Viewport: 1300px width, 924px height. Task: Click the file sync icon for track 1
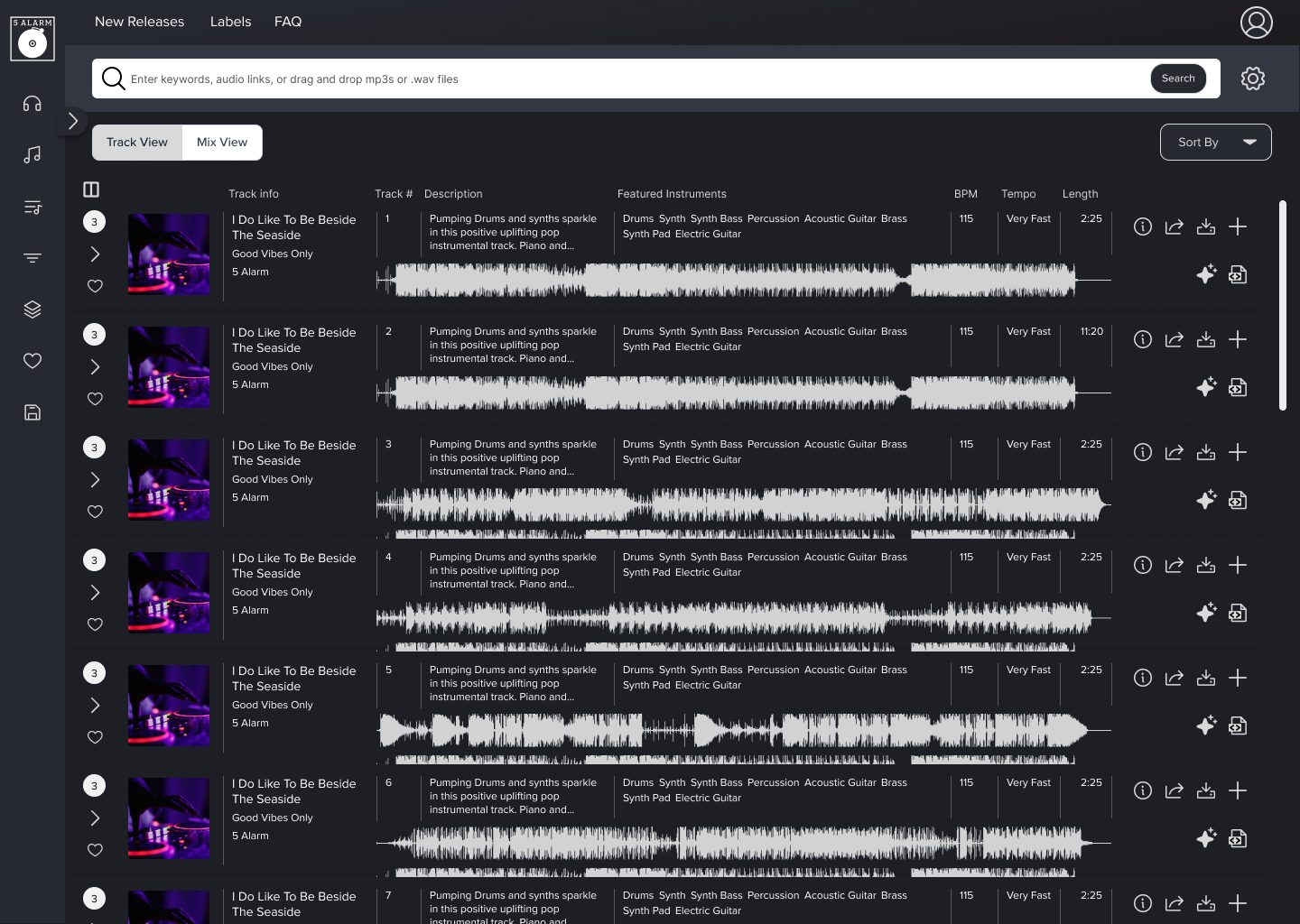[x=1238, y=274]
